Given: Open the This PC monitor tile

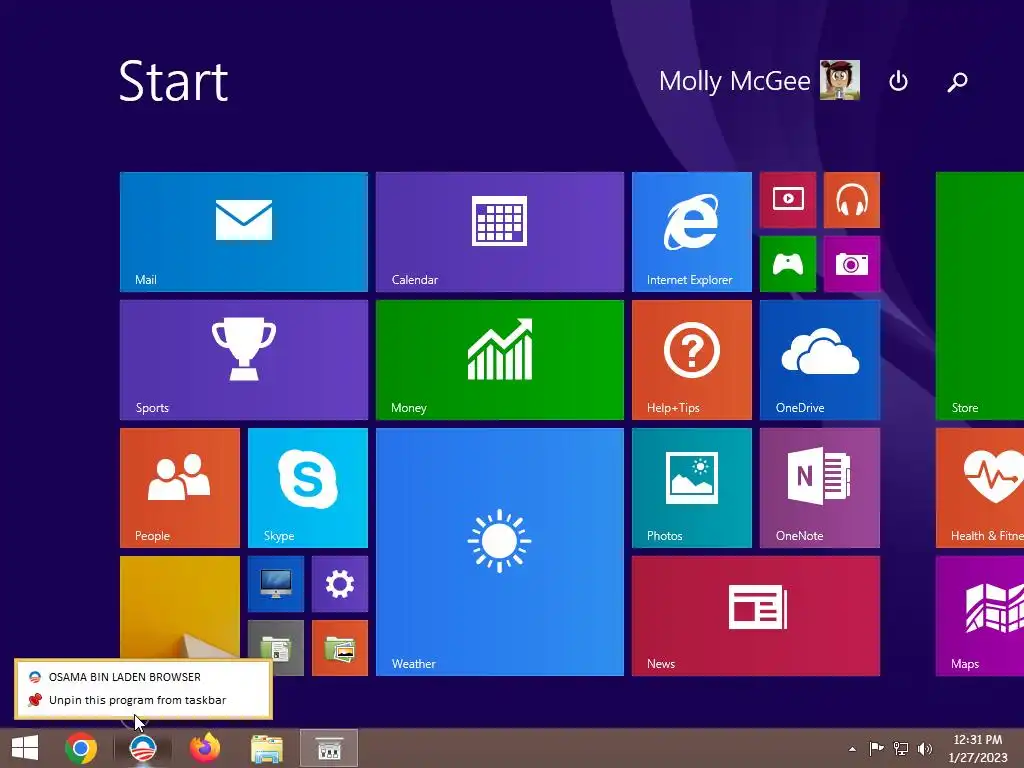Looking at the screenshot, I should pos(276,584).
